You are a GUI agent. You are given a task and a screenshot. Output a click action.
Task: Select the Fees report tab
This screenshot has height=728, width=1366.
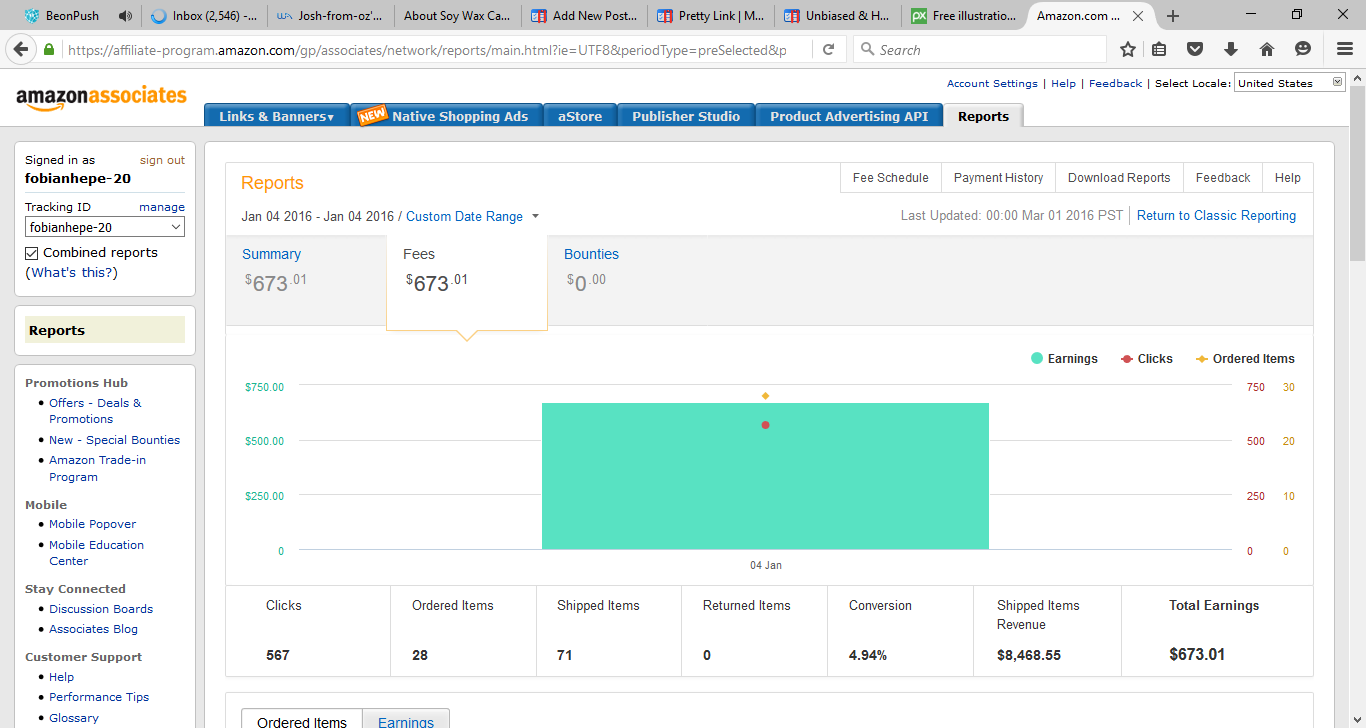pos(467,282)
